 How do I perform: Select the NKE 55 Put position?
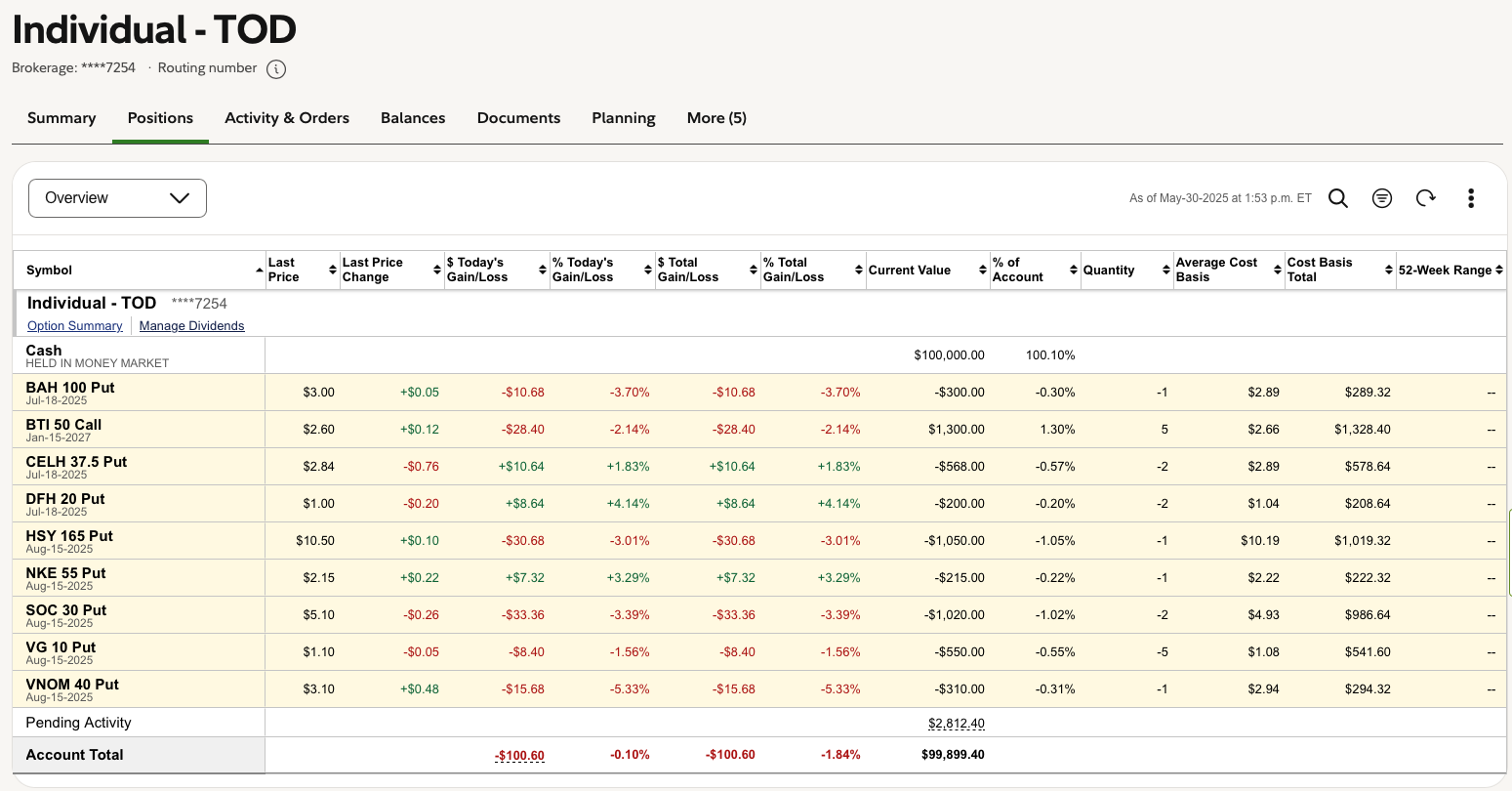tap(65, 573)
